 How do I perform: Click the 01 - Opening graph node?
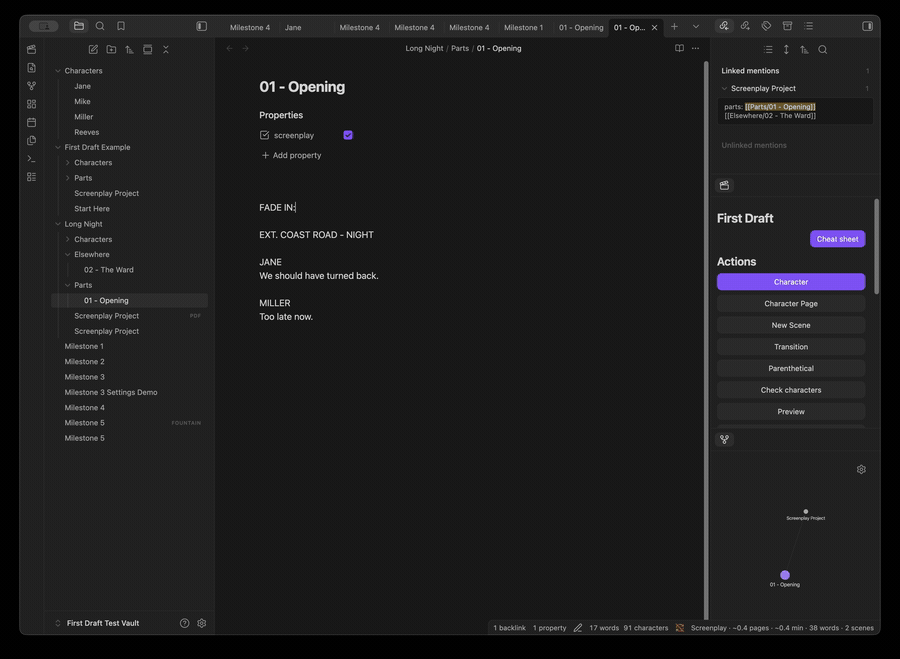tap(785, 575)
